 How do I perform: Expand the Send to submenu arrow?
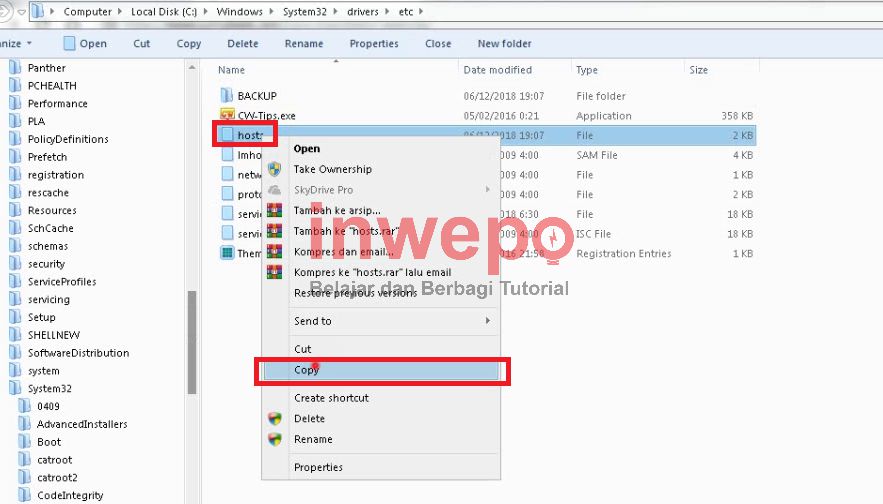(488, 320)
